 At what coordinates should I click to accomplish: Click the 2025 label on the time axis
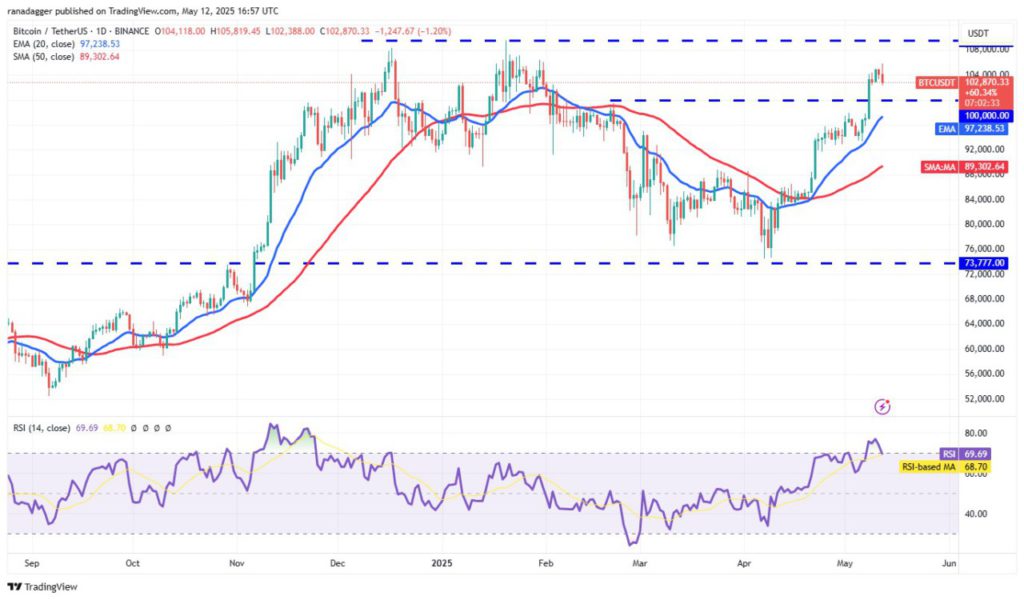click(441, 563)
